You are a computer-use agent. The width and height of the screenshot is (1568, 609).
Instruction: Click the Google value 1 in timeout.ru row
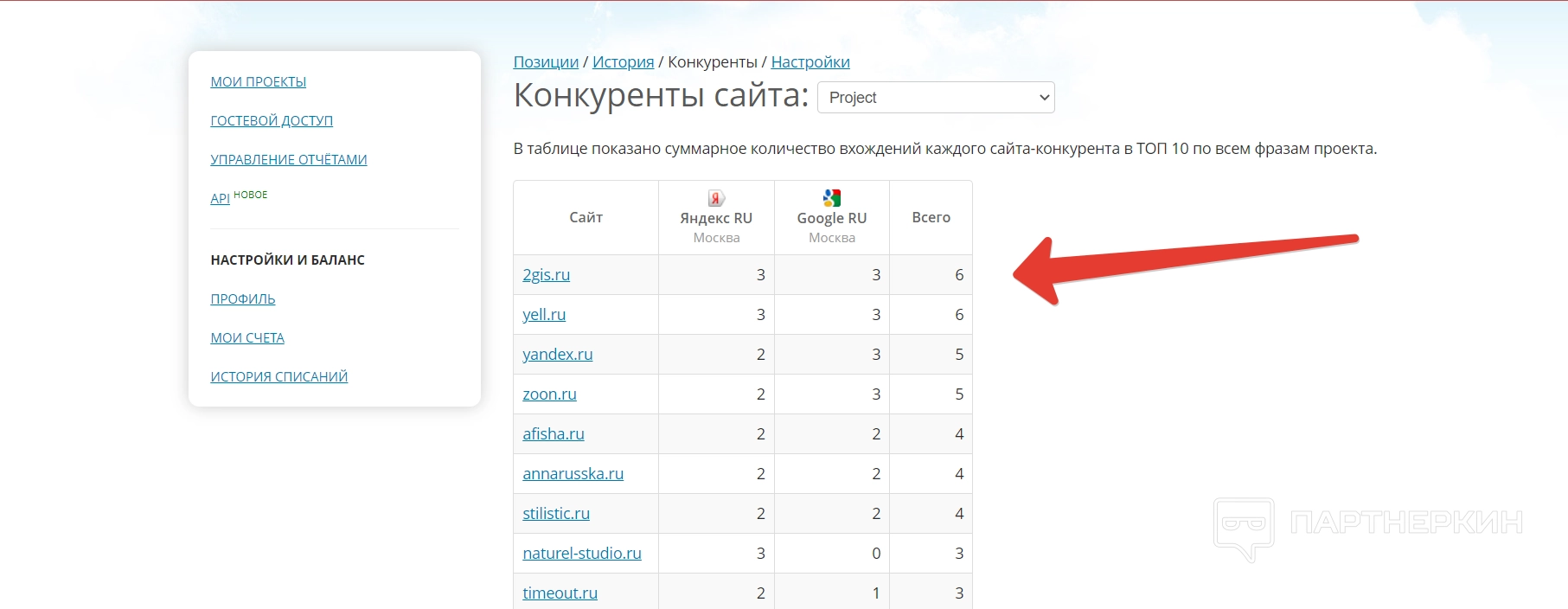coord(876,593)
